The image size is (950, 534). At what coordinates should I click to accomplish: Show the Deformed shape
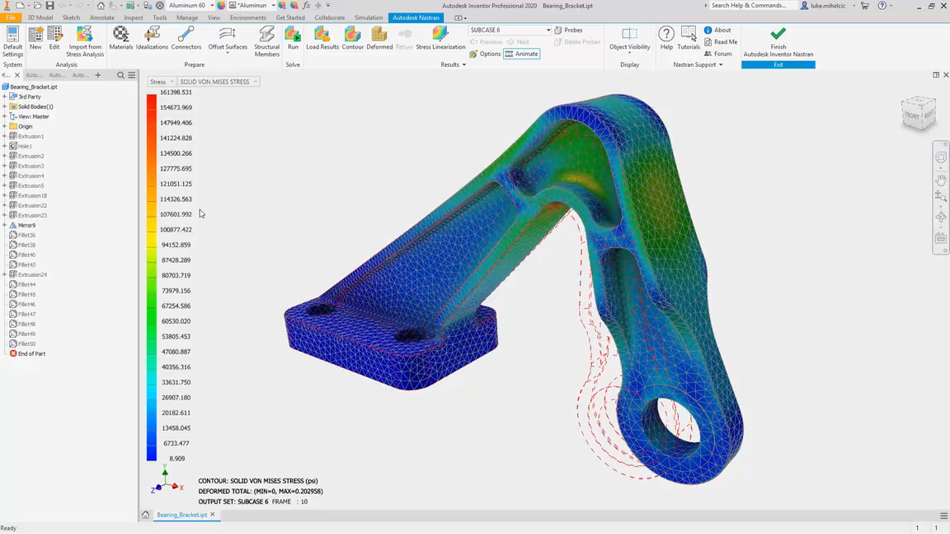click(380, 38)
